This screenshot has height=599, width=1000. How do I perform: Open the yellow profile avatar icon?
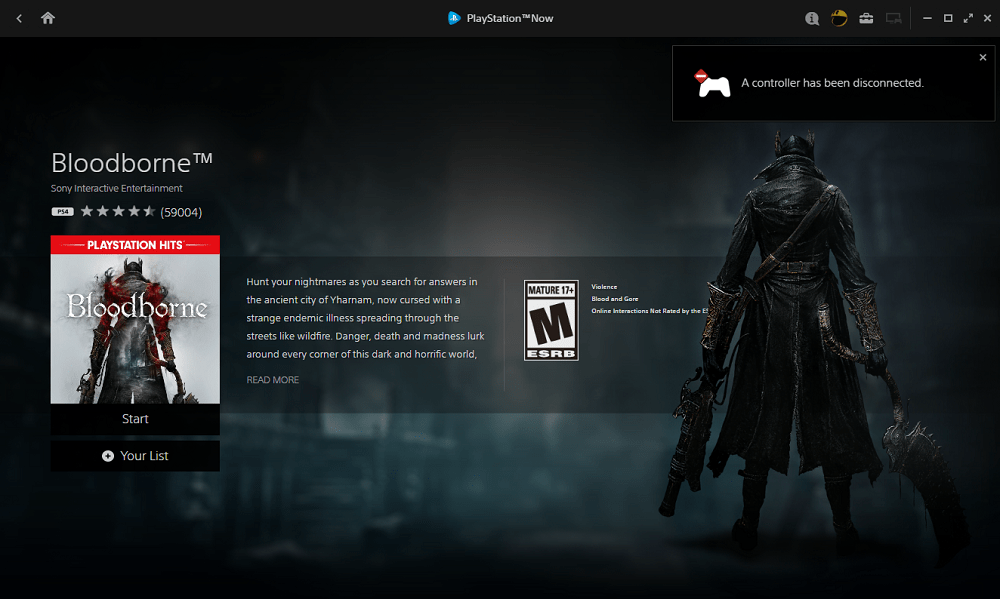[839, 18]
